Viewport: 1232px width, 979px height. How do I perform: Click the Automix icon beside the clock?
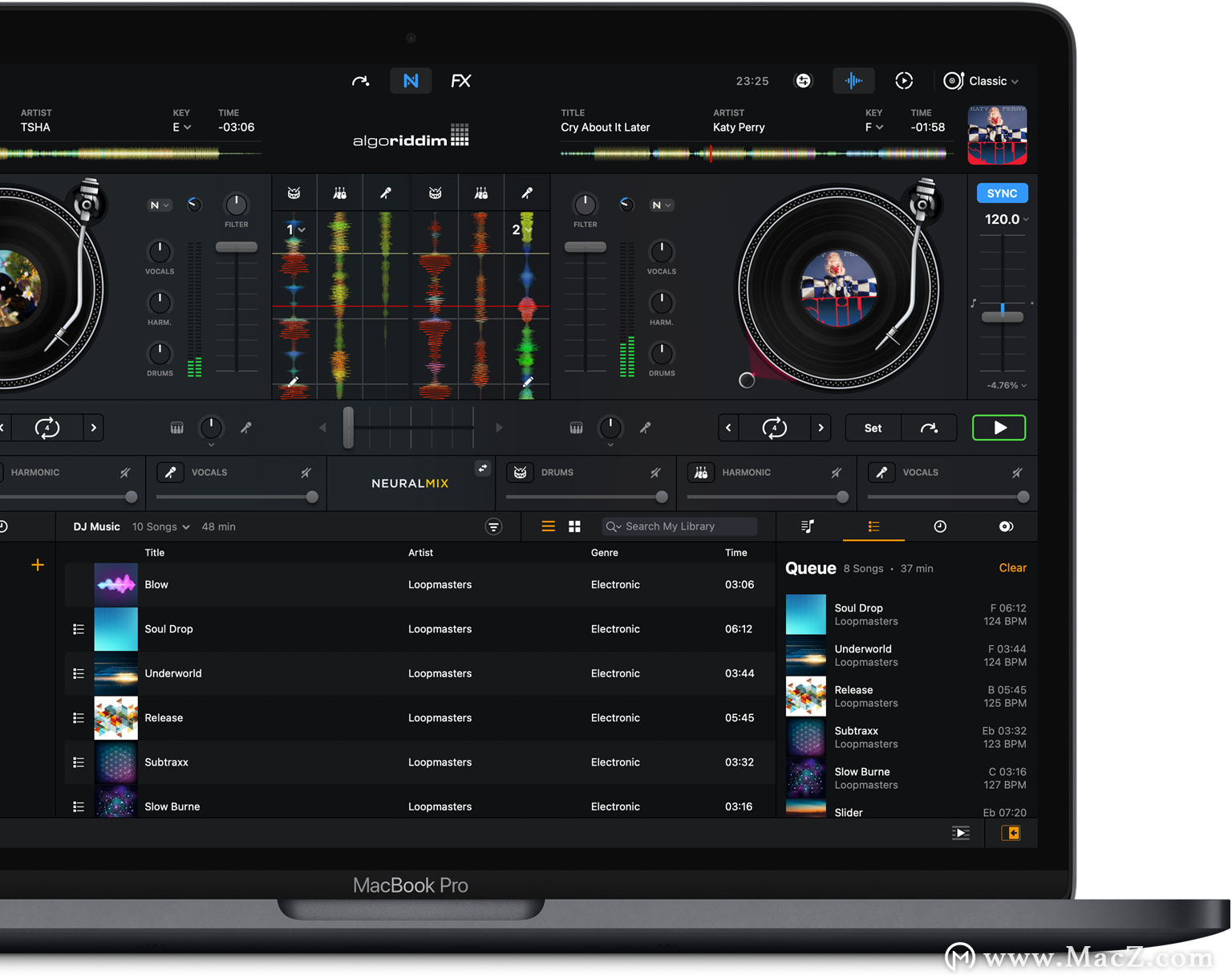(803, 80)
